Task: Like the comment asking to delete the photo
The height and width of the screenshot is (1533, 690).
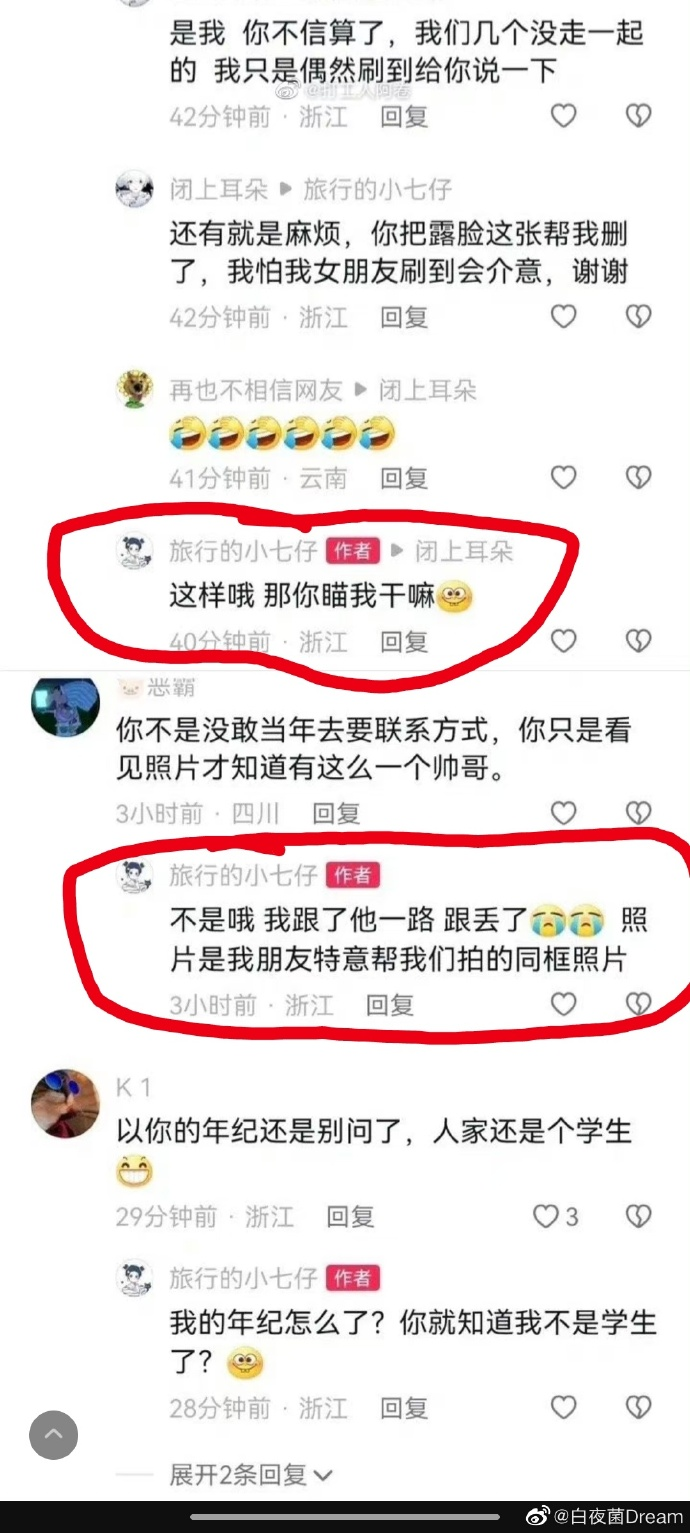Action: (x=564, y=317)
